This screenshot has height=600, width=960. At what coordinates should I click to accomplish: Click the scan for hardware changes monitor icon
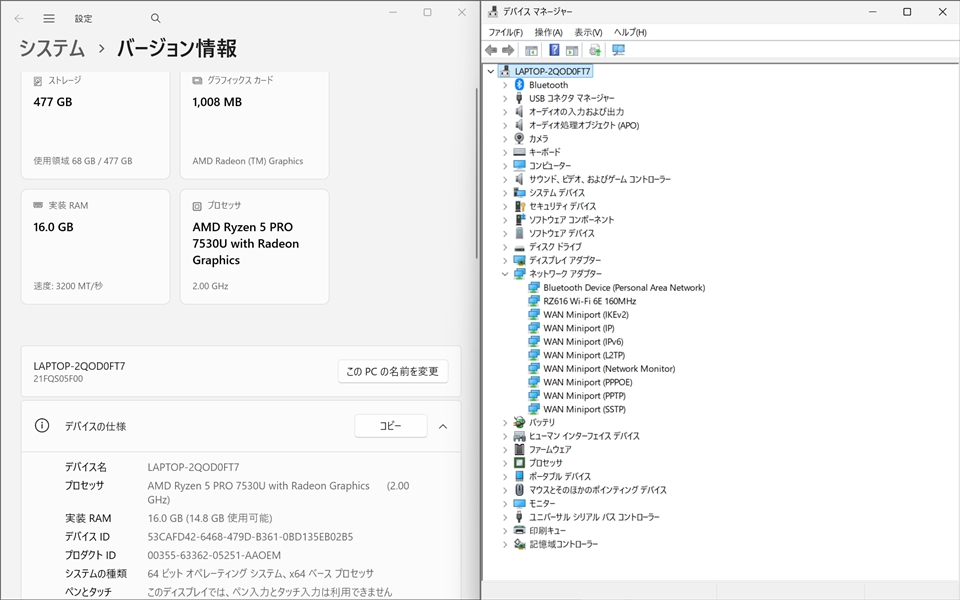(618, 50)
